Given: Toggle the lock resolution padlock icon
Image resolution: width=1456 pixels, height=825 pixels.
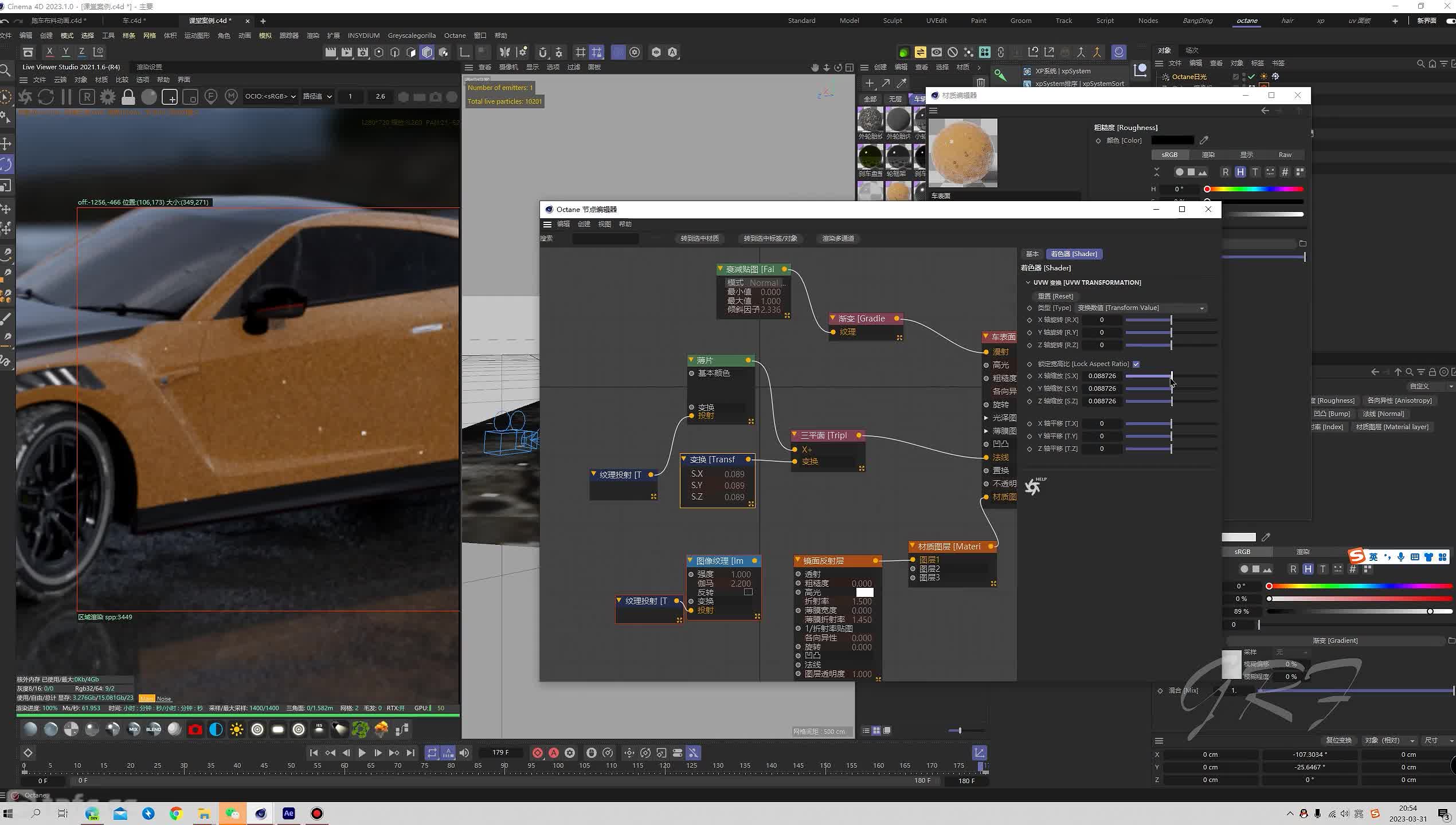Looking at the screenshot, I should click(128, 97).
